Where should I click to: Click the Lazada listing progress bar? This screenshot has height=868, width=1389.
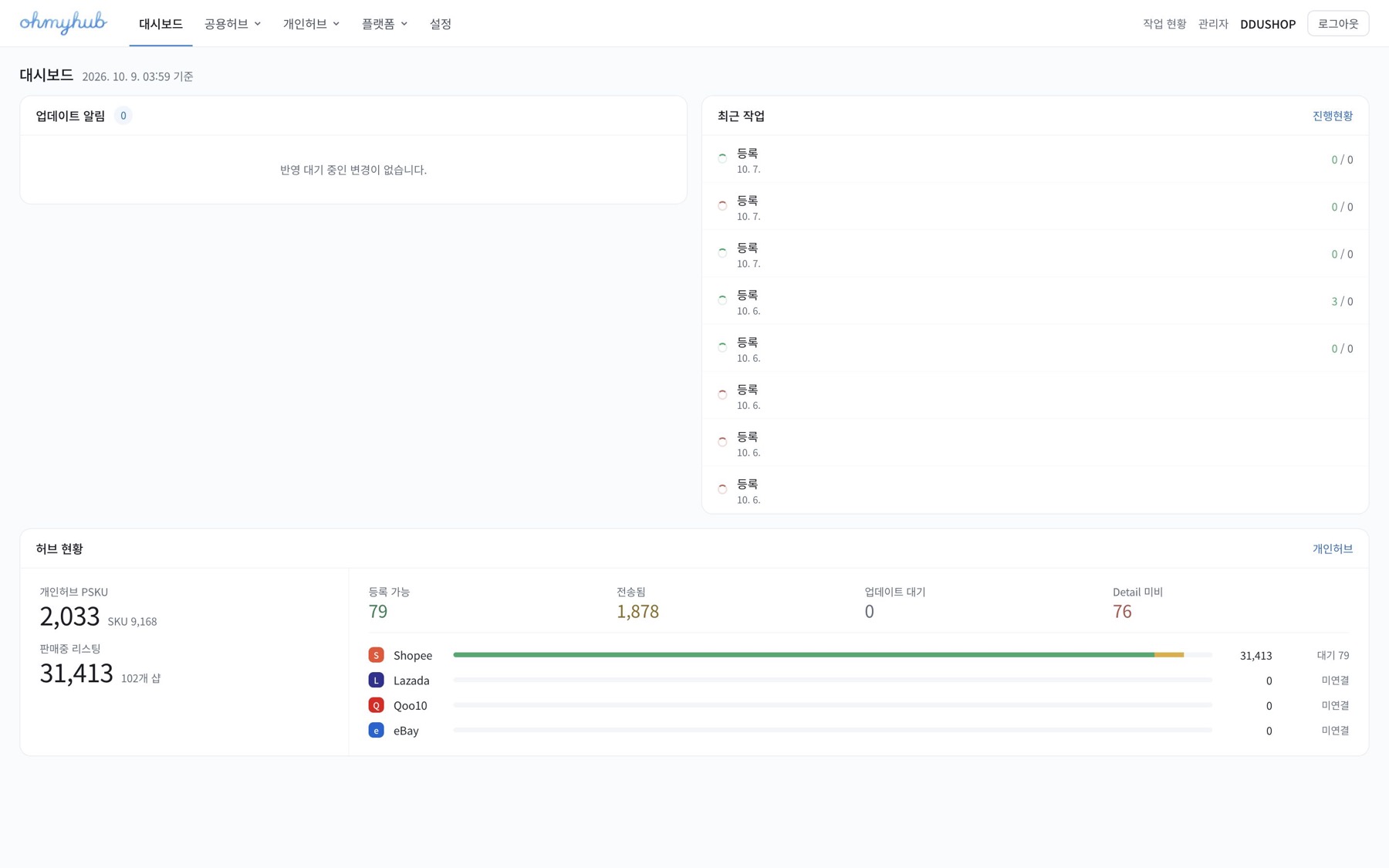pyautogui.click(x=833, y=681)
